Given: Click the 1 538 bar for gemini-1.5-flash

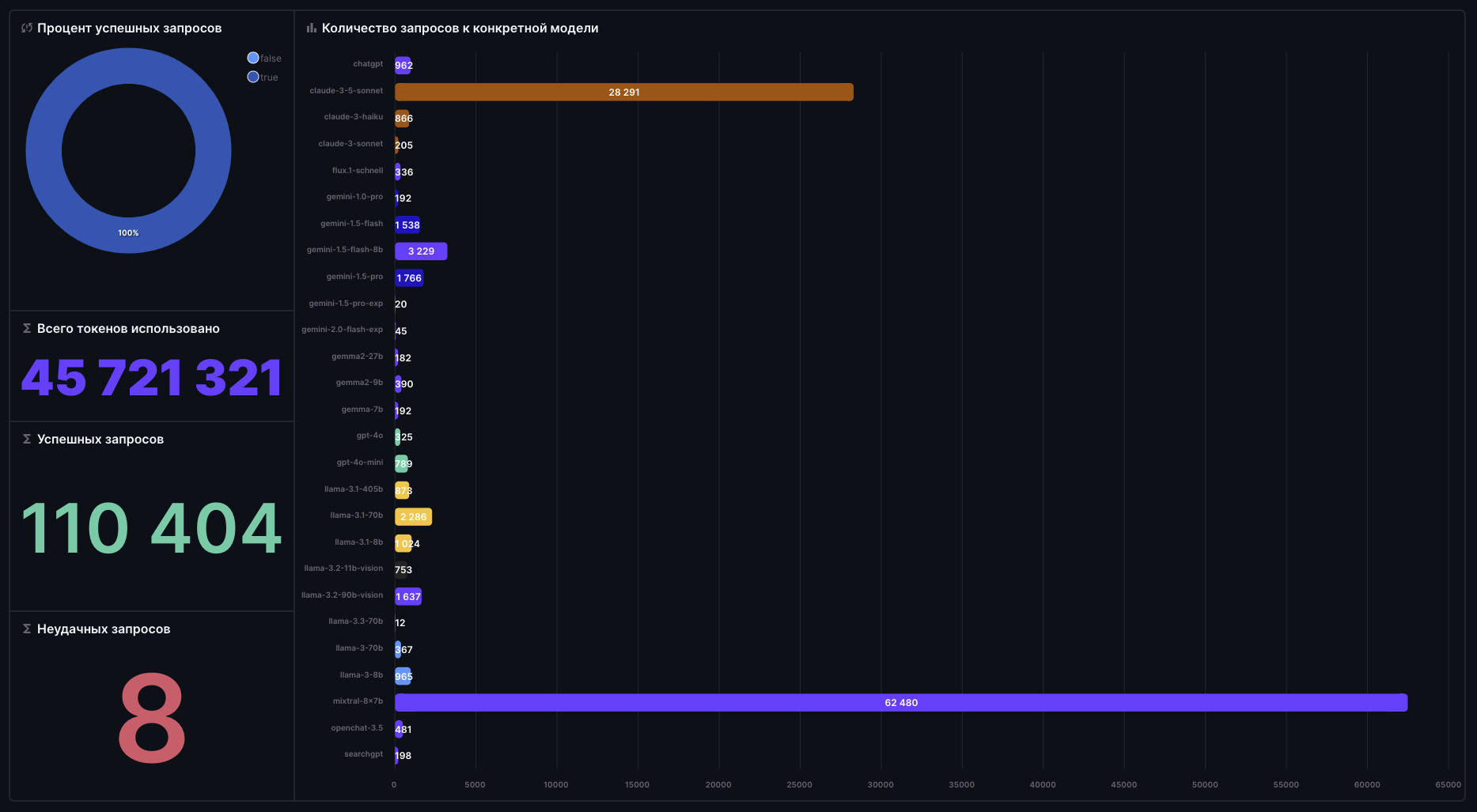Looking at the screenshot, I should [407, 225].
